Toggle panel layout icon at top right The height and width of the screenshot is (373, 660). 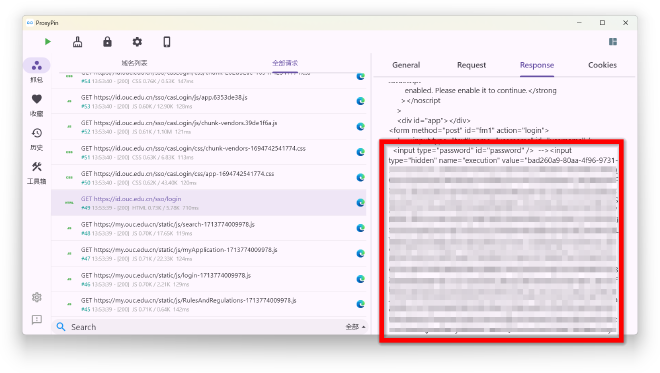point(613,41)
